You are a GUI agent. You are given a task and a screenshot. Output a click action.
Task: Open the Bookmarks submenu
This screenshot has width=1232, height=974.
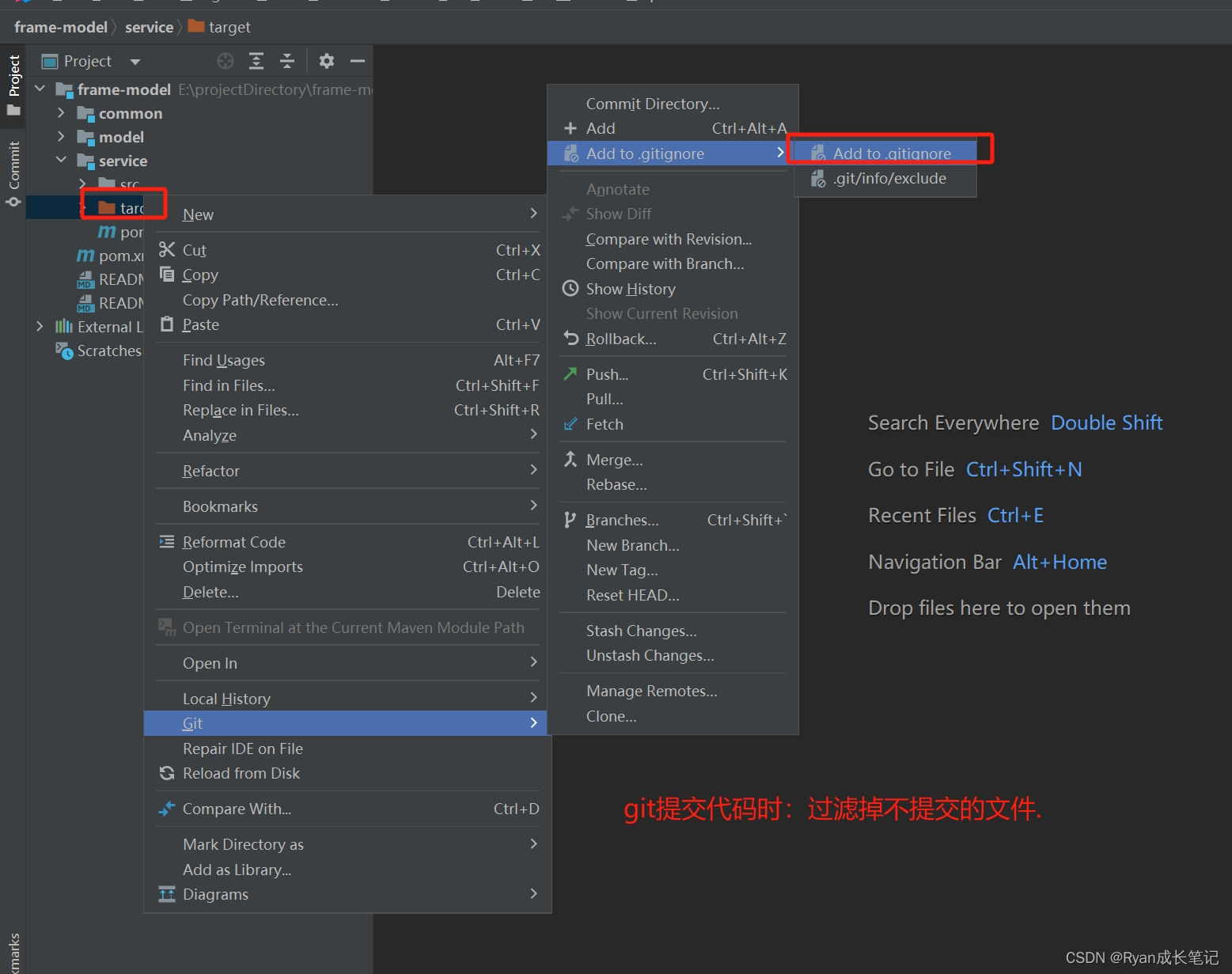click(x=347, y=506)
